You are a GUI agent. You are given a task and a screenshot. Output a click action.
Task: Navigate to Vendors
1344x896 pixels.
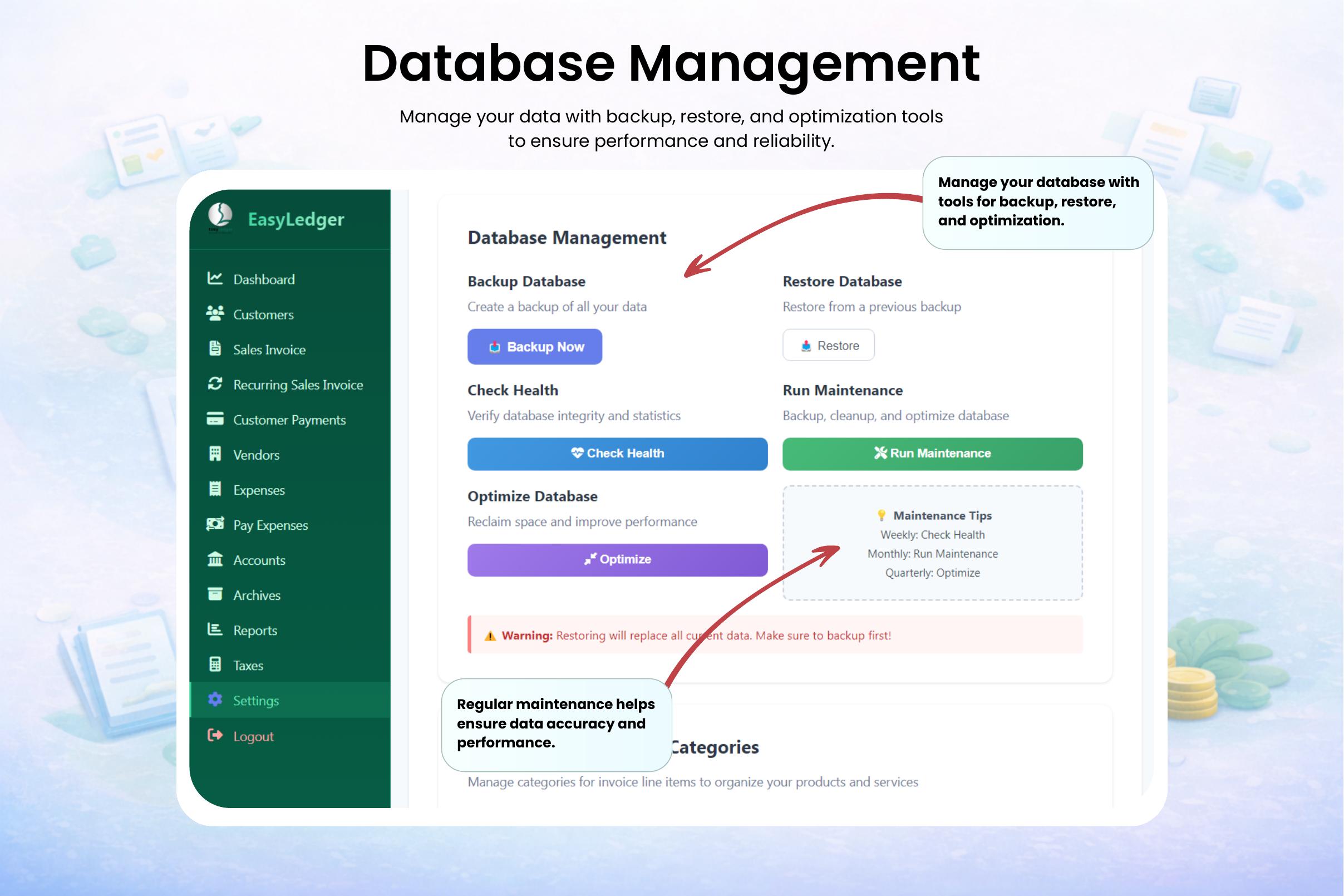[x=290, y=455]
